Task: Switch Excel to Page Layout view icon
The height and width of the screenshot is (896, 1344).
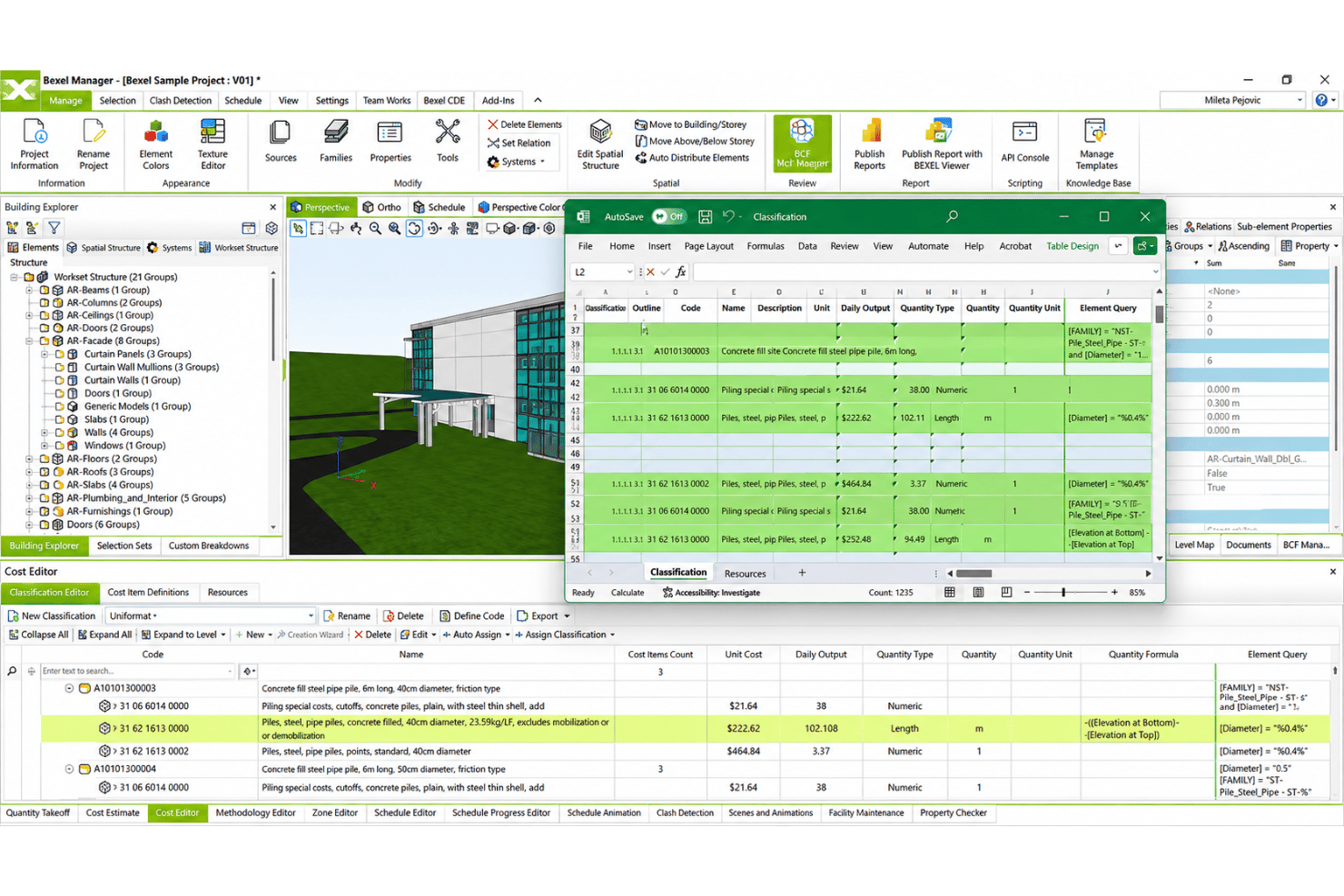Action: click(978, 593)
